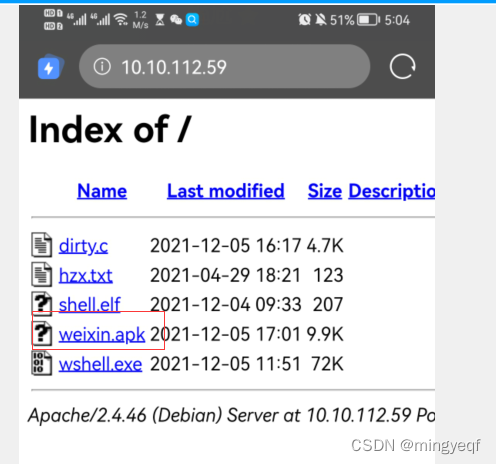
Task: Tap the text file icon beside dirty.c
Action: (42, 245)
